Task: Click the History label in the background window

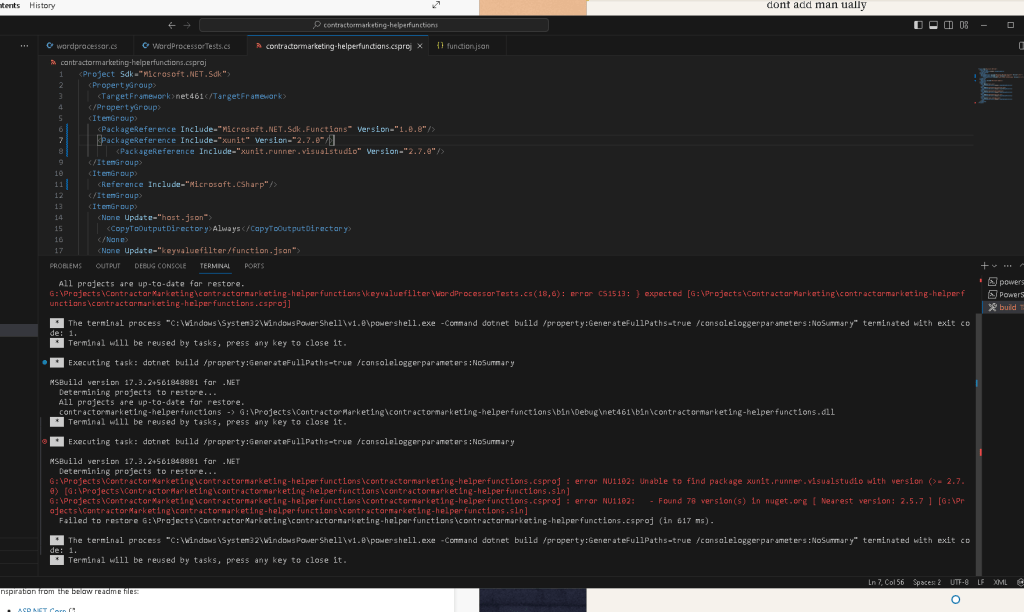Action: coord(42,5)
